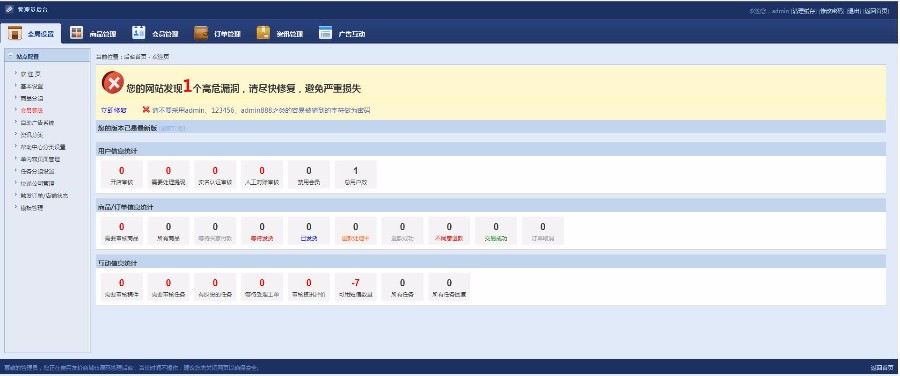900x376 pixels.
Task: Click the 人工对账审核 statistic card
Action: (x=262, y=175)
